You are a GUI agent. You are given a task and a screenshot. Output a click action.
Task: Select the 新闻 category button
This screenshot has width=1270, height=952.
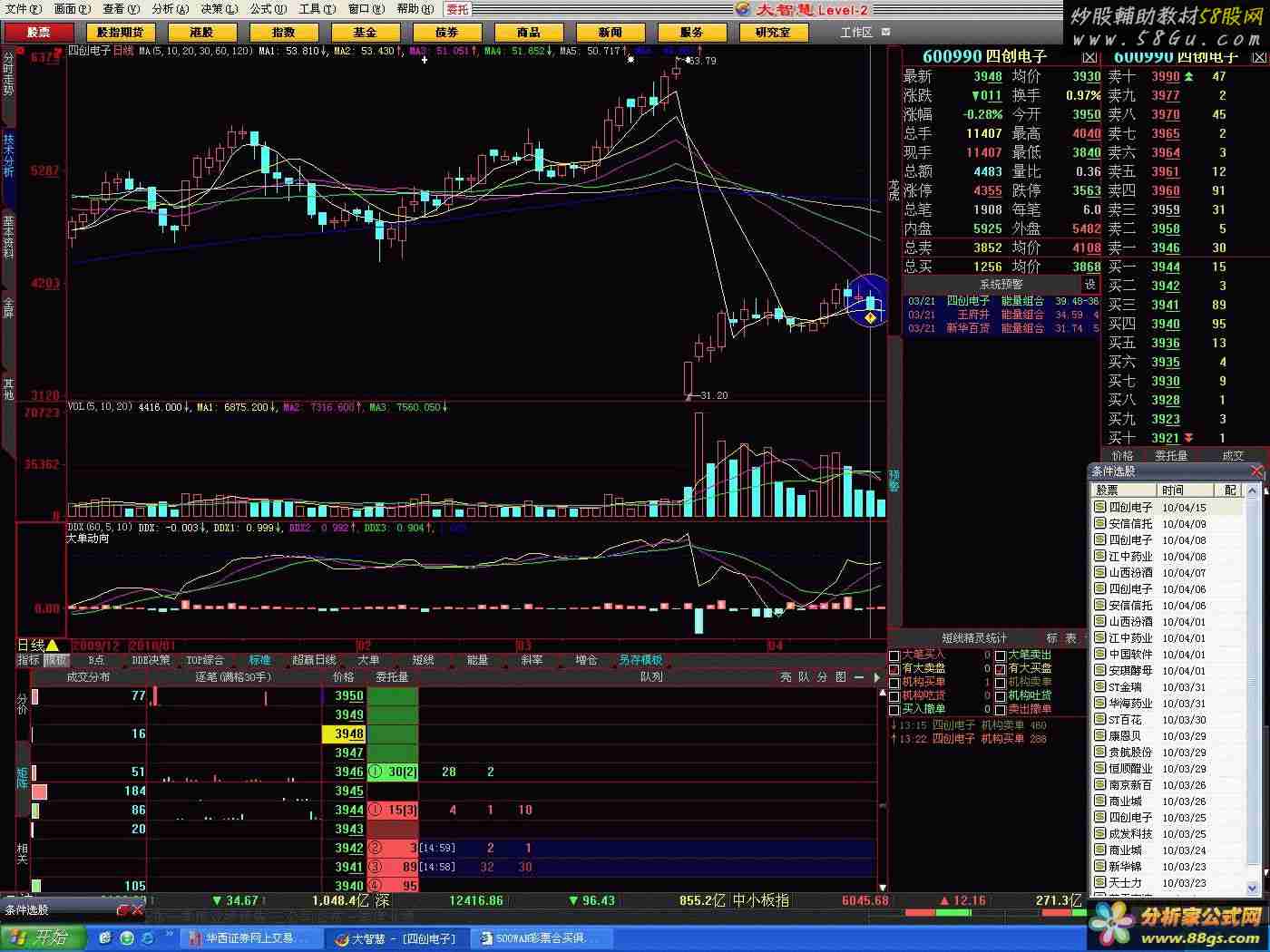click(611, 32)
